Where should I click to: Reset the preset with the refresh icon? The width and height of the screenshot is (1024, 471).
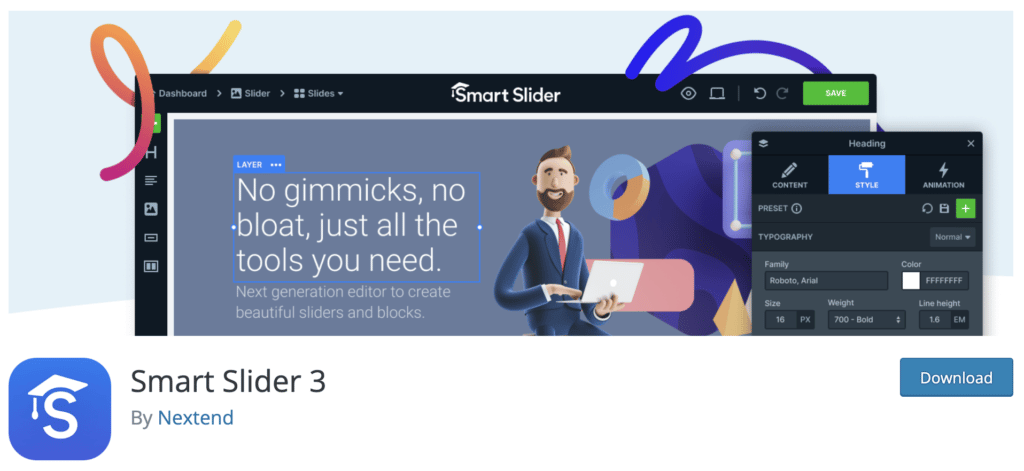(927, 208)
